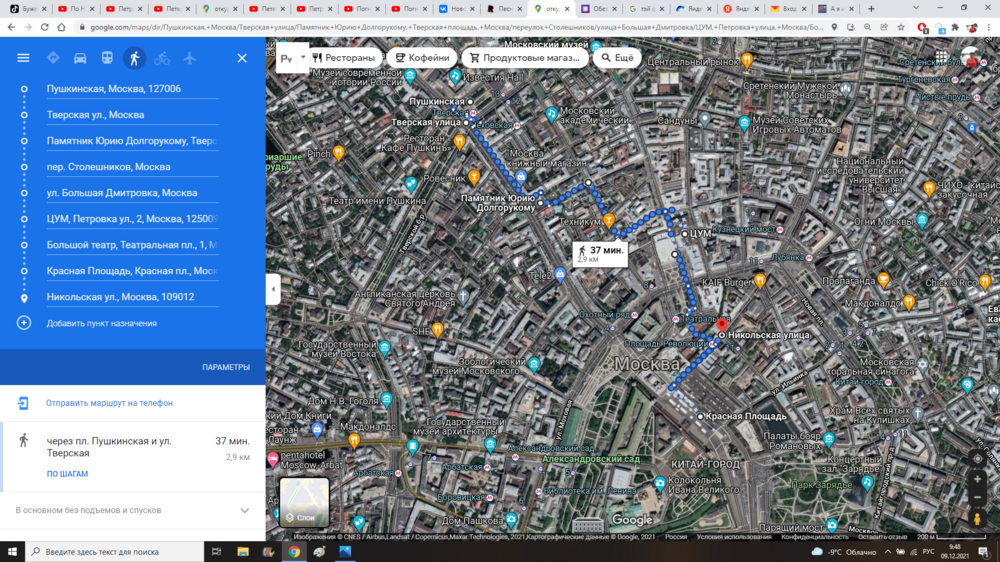Switch to the Gmail Вход tab

pyautogui.click(x=789, y=9)
